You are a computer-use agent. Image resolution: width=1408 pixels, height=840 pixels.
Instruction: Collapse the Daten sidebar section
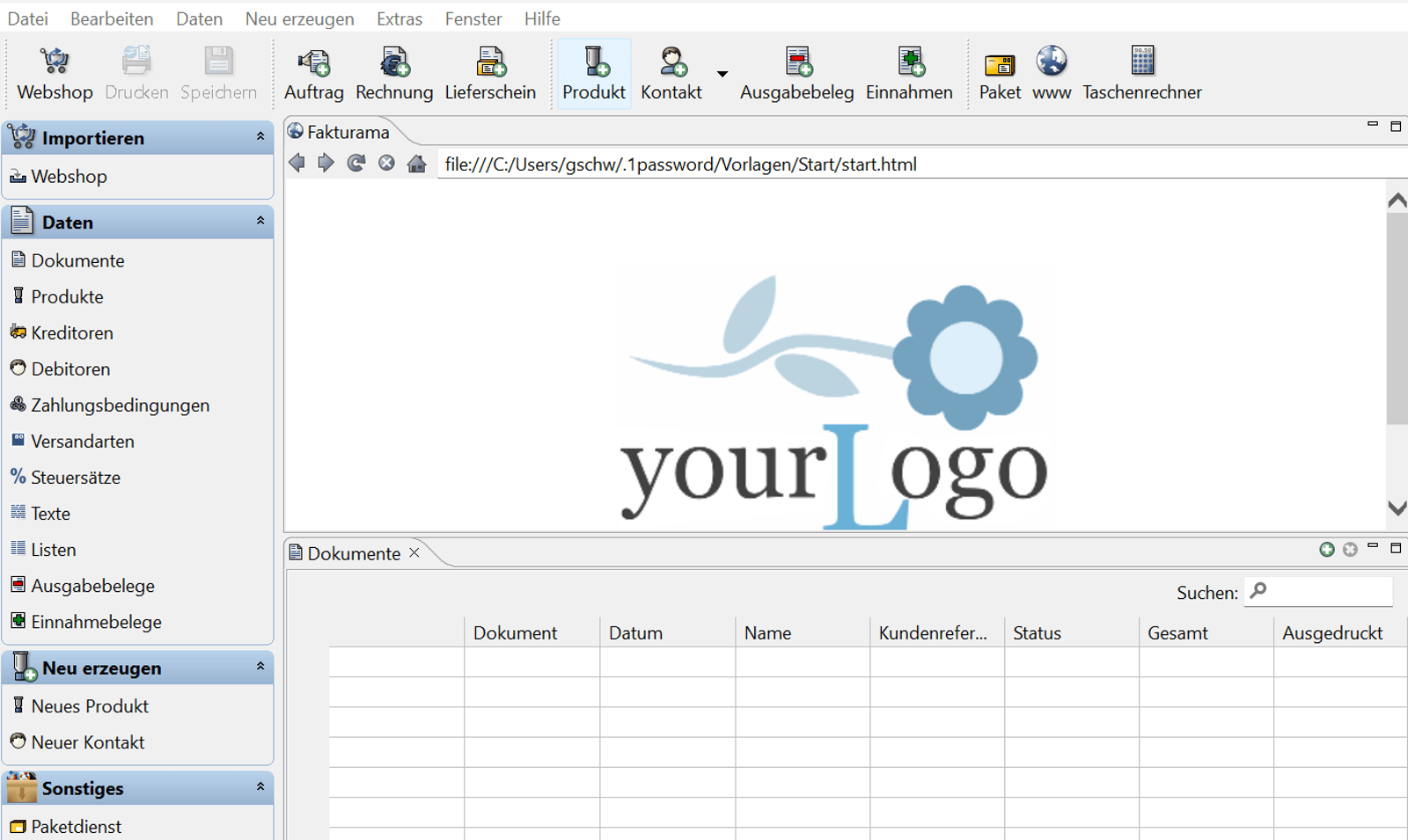[260, 221]
